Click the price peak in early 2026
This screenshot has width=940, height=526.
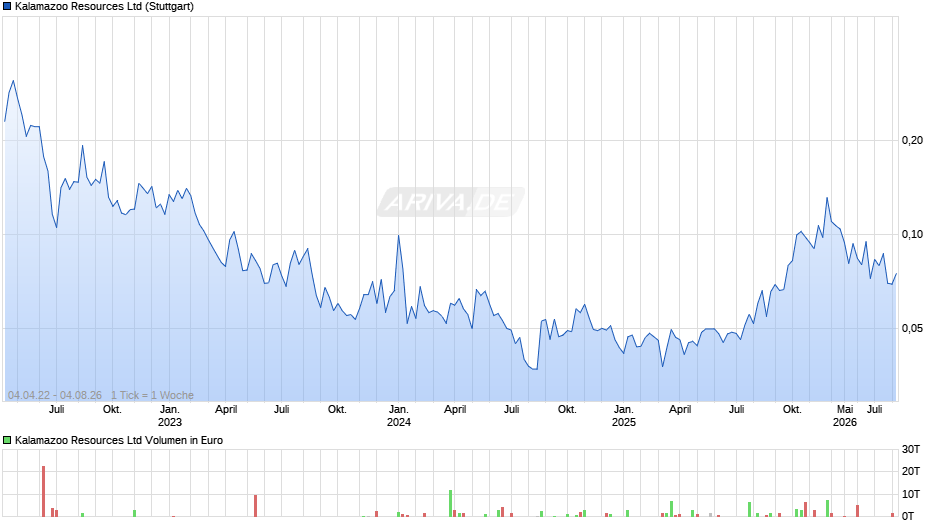coord(827,198)
